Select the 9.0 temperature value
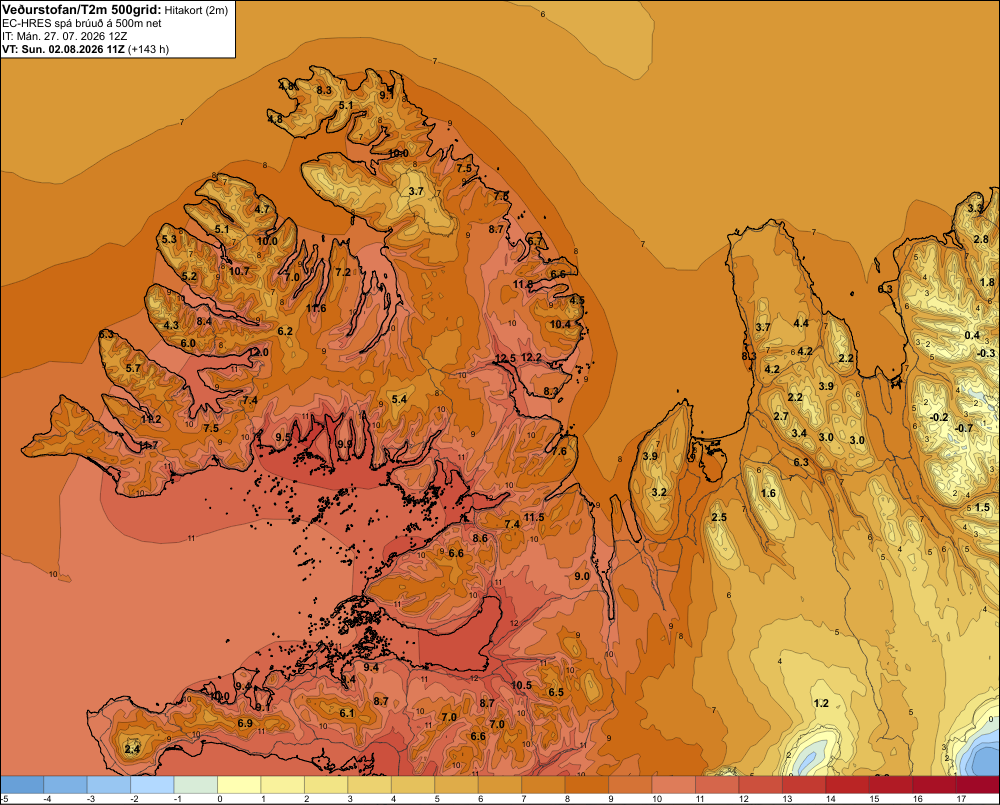Screen dimensions: 1000x805 (582, 576)
